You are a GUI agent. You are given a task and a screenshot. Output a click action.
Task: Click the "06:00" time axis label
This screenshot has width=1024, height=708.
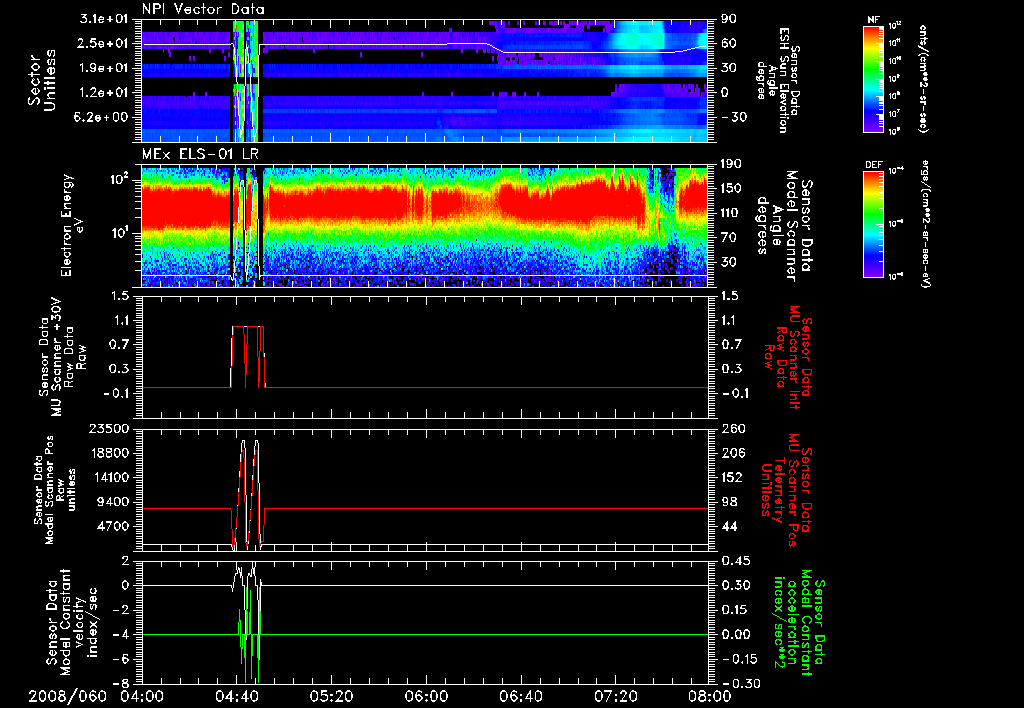click(x=426, y=697)
